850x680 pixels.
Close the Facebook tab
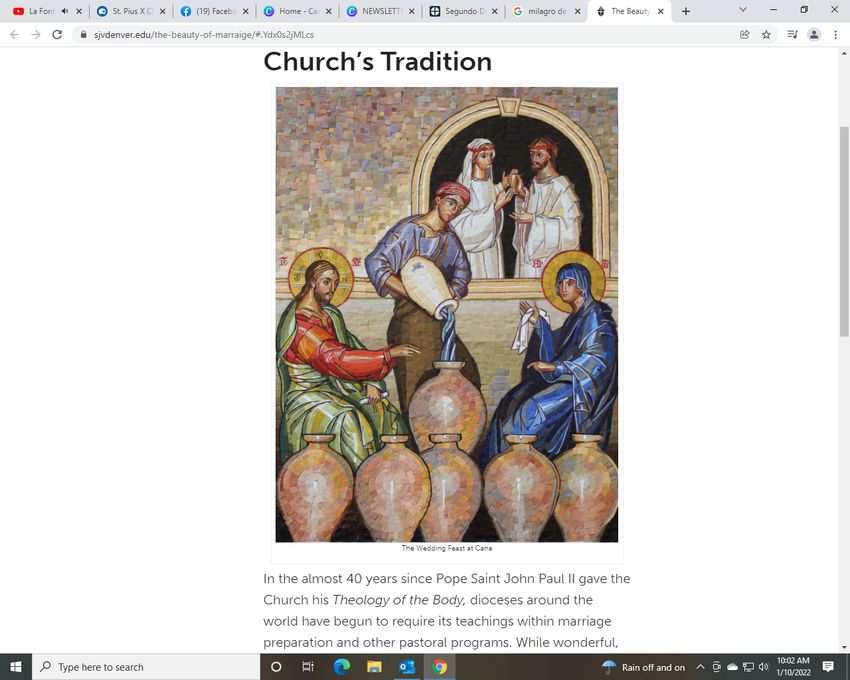(246, 11)
